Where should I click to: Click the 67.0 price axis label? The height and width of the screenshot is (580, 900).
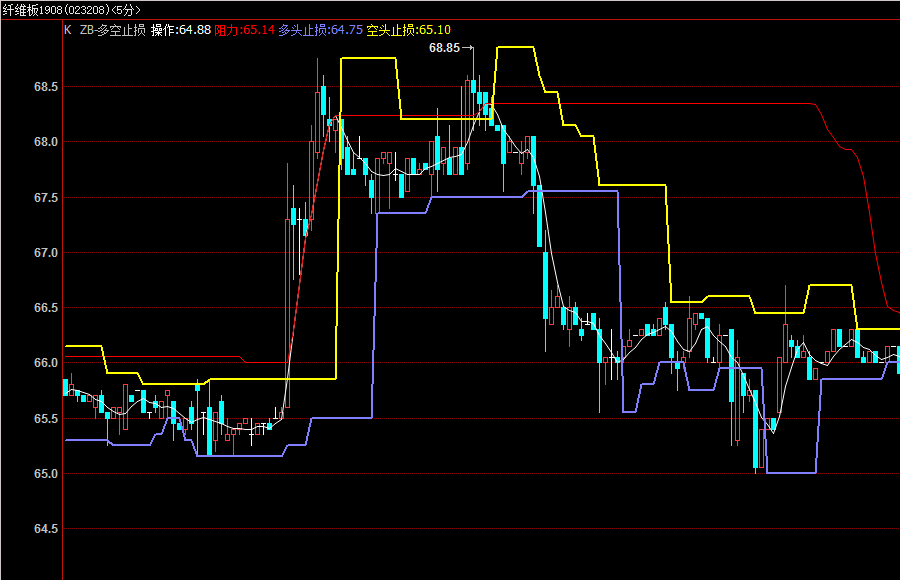coord(46,253)
